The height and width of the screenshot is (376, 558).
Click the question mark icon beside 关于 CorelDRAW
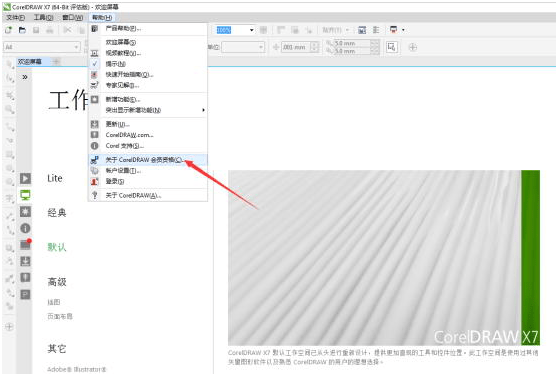94,195
